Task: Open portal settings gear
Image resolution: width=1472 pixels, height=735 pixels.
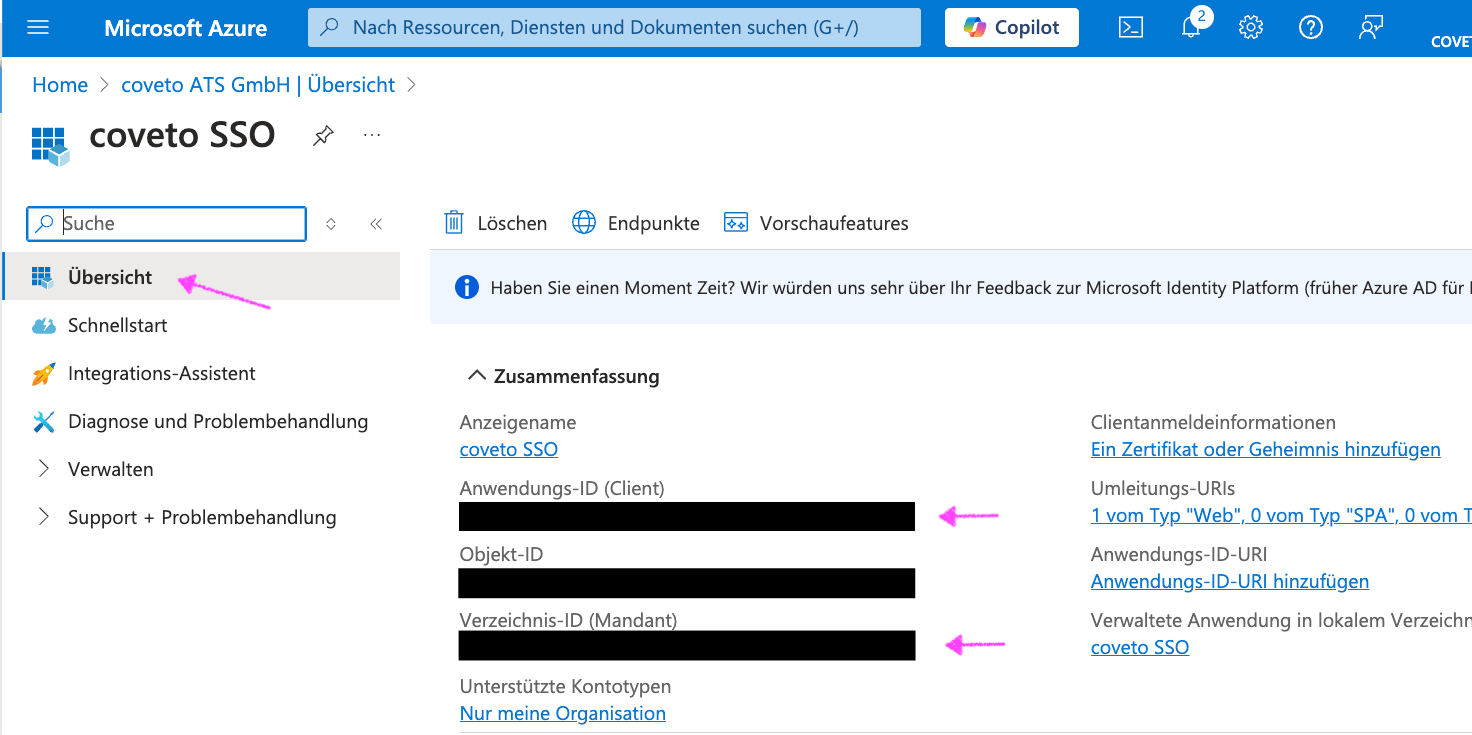Action: 1251,28
